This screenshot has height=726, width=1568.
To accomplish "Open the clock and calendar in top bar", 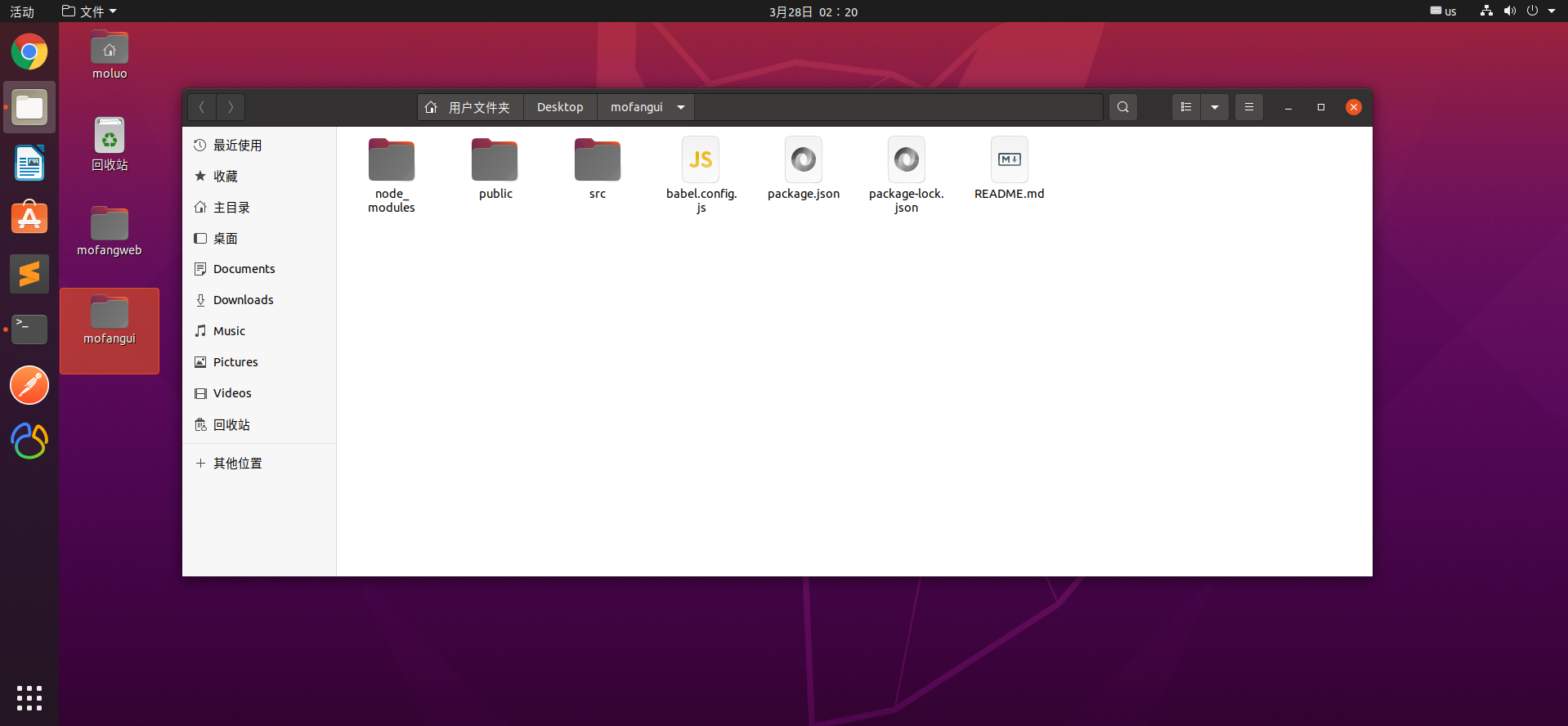I will pos(813,11).
